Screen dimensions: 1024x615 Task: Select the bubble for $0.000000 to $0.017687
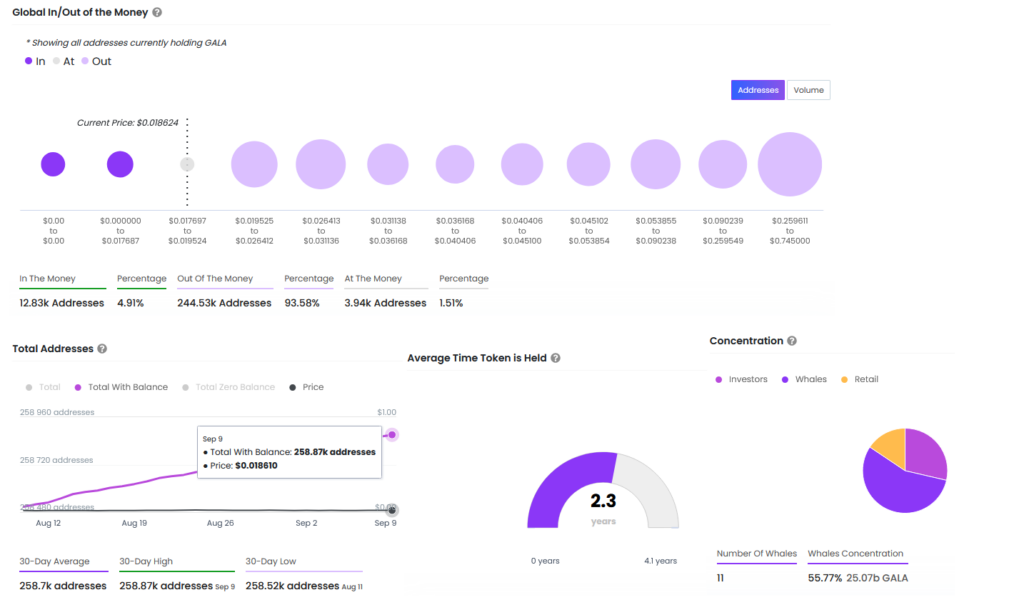coord(120,164)
